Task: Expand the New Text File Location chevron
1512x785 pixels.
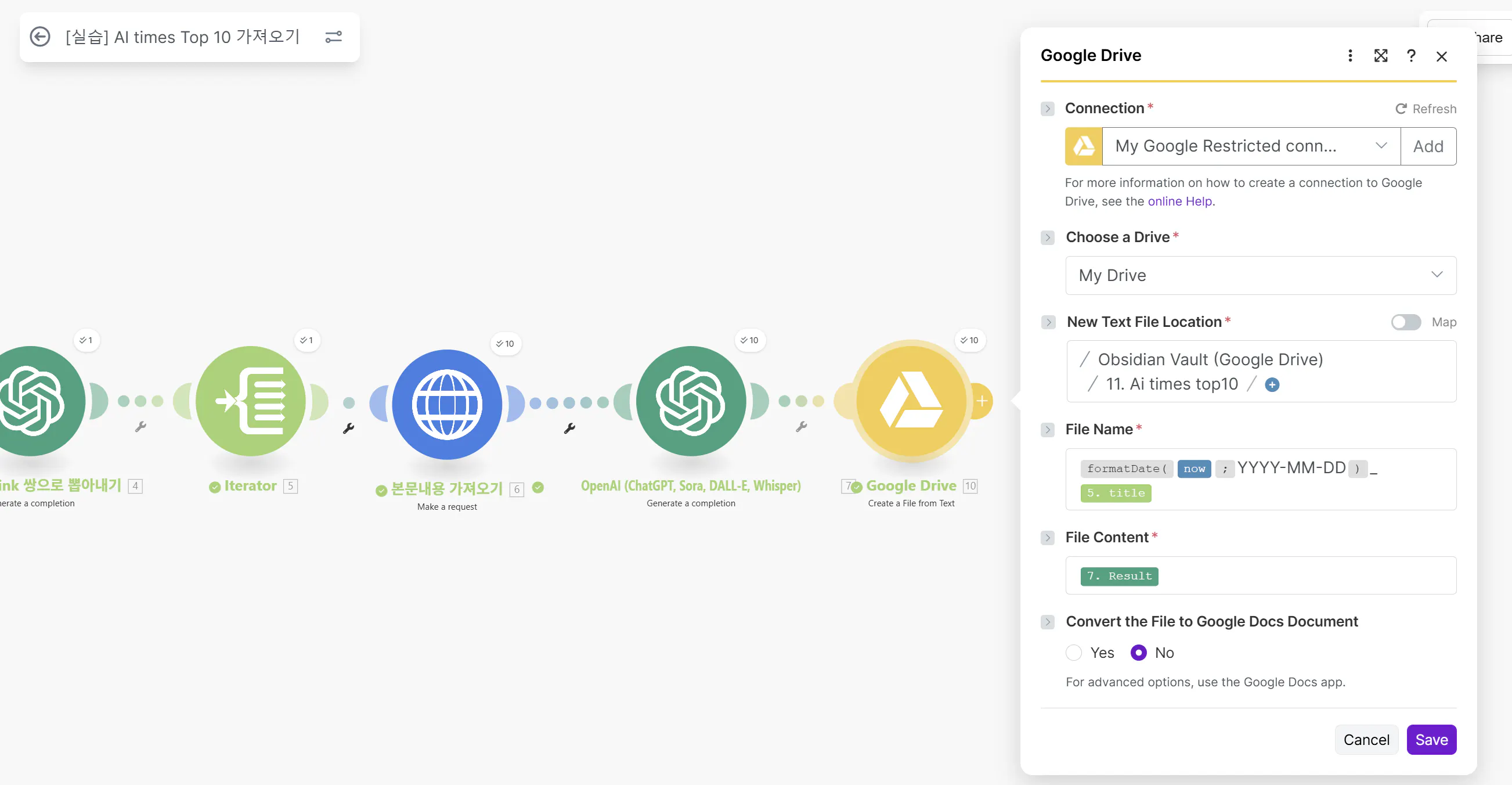Action: (x=1048, y=322)
